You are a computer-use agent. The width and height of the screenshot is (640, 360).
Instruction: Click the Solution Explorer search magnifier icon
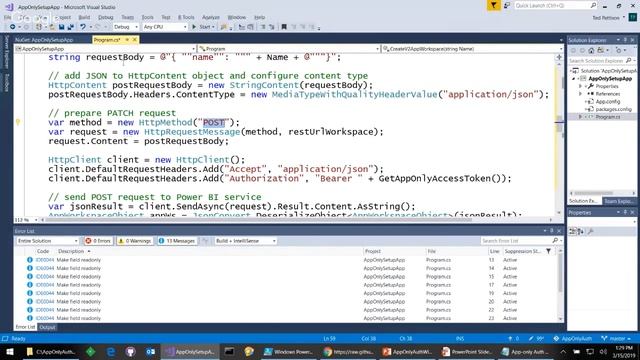pos(629,60)
